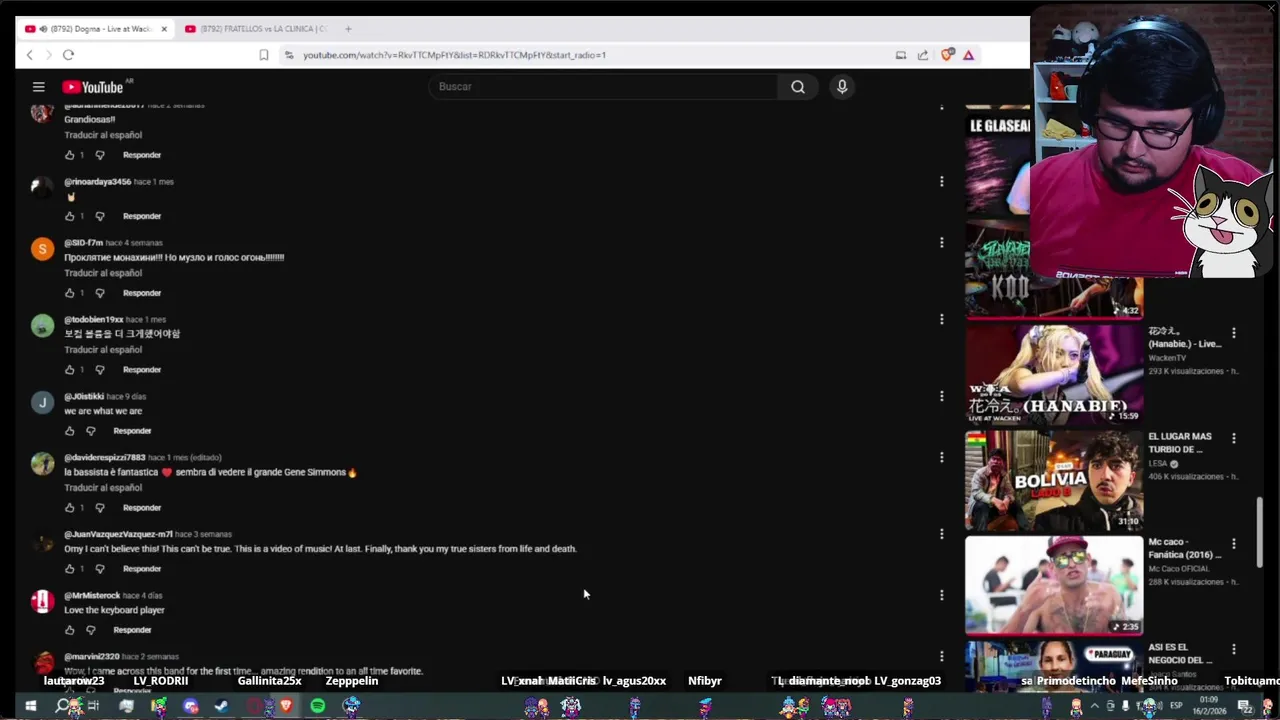This screenshot has width=1280, height=720.
Task: Click the browser address bar URL
Action: (455, 55)
